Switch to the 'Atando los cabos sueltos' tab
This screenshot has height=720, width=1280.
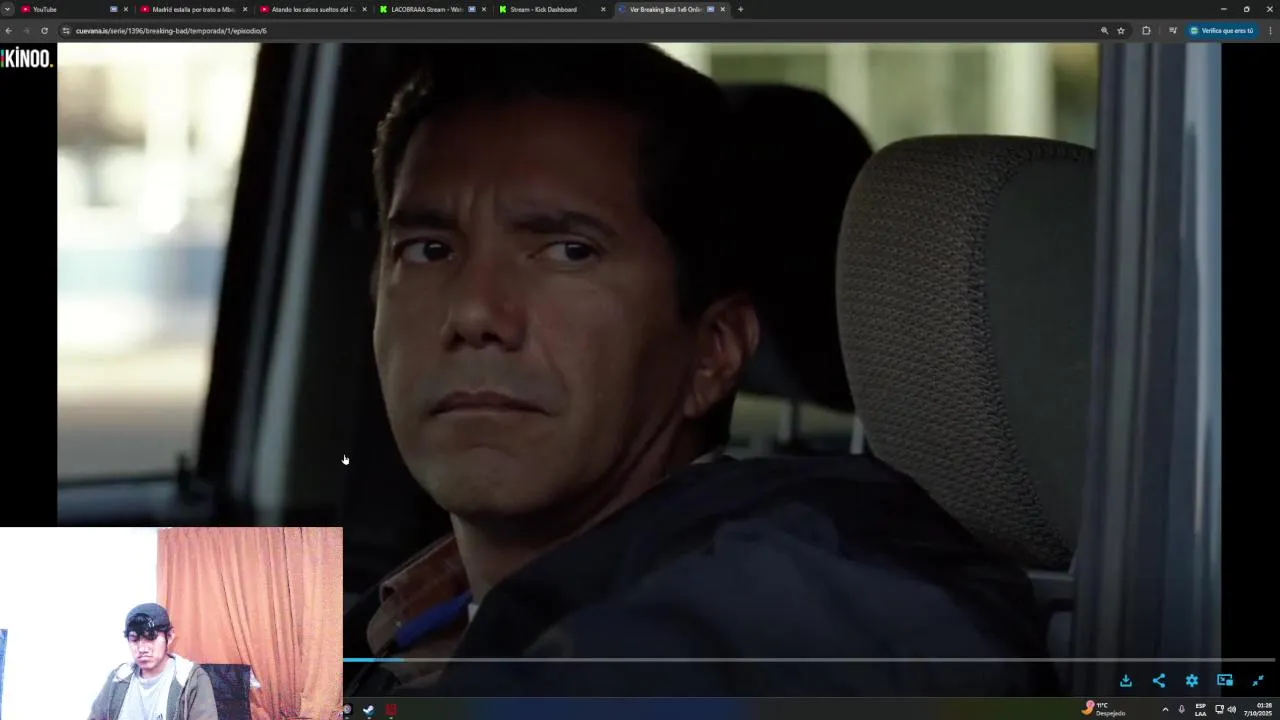tap(313, 9)
